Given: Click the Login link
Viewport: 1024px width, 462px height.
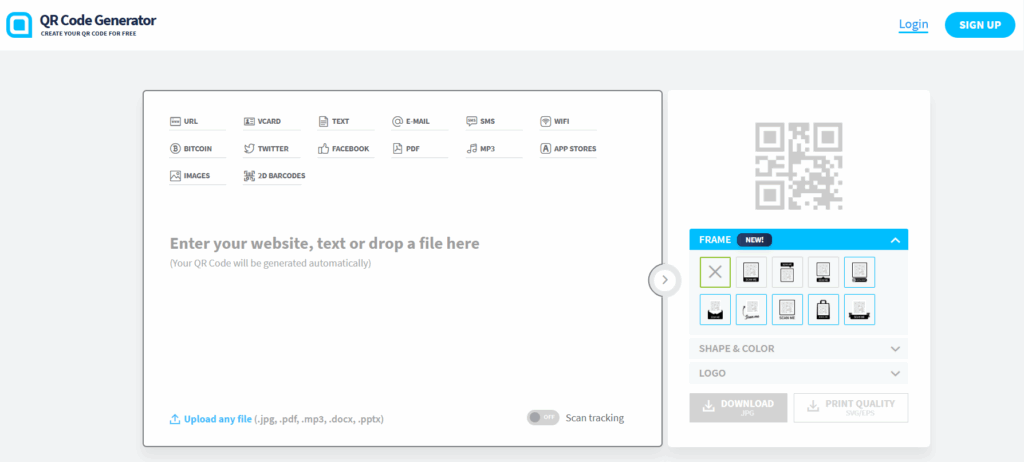Looking at the screenshot, I should (913, 25).
